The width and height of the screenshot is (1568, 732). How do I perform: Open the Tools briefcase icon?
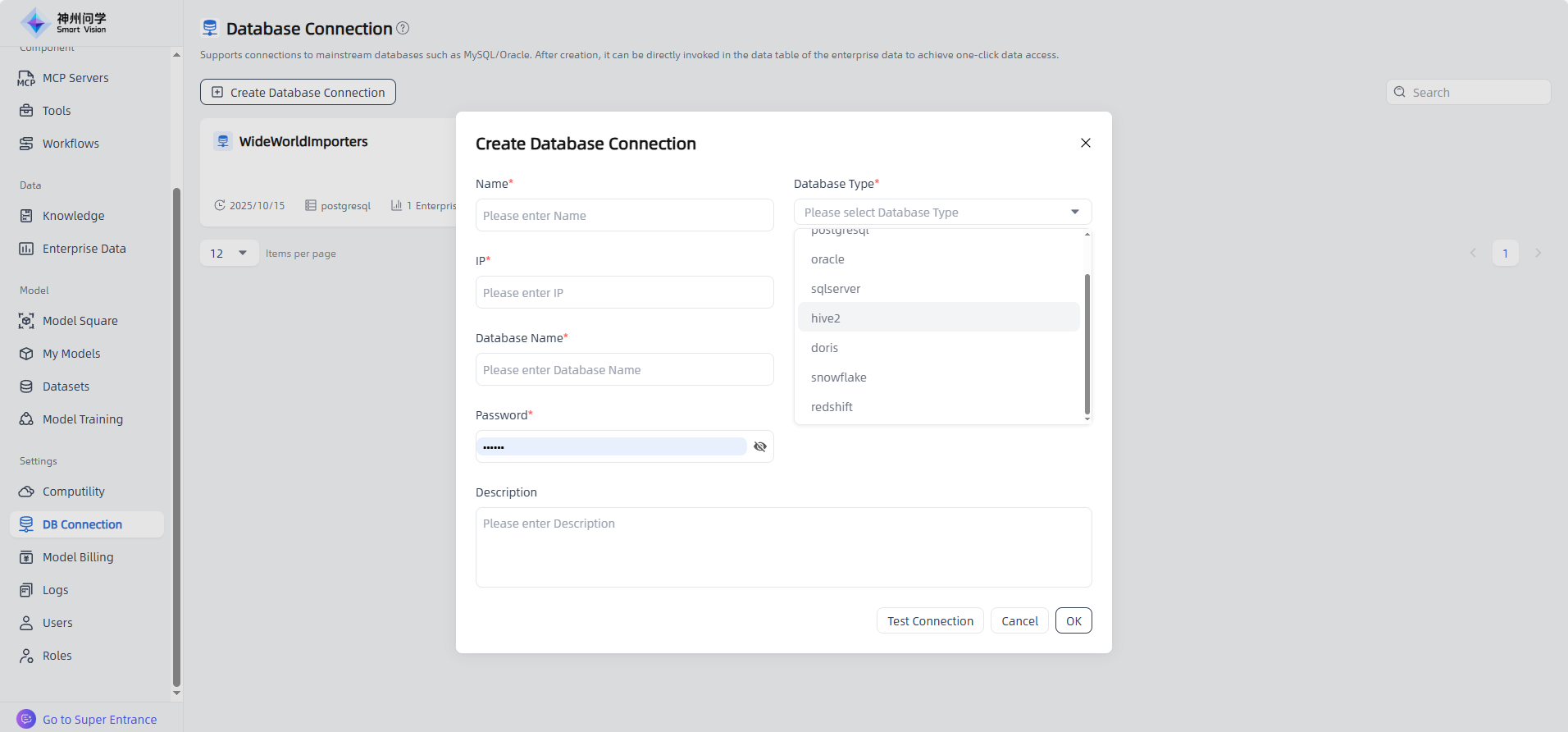[26, 111]
